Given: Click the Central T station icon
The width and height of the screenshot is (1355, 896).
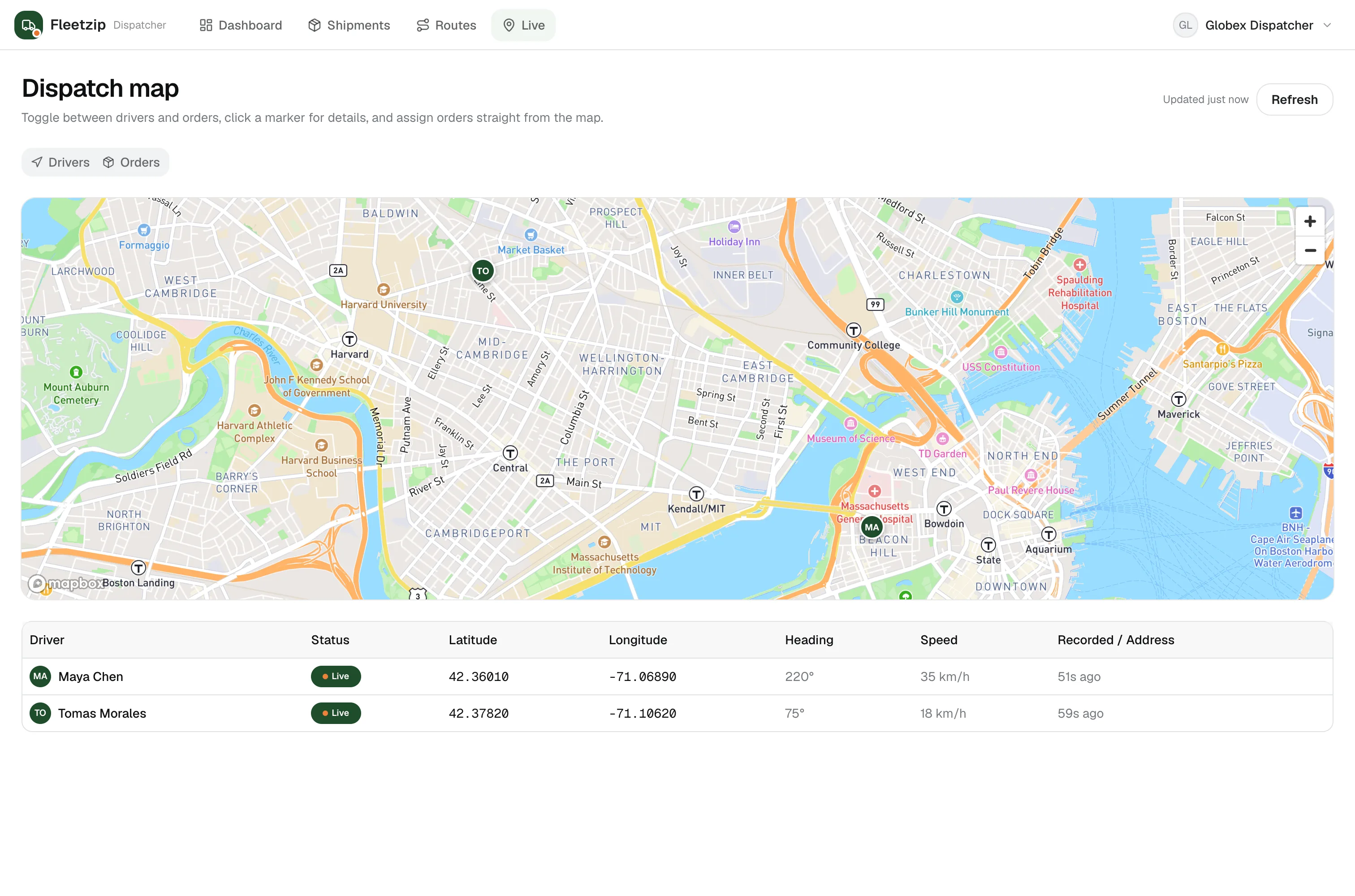Looking at the screenshot, I should pos(510,453).
